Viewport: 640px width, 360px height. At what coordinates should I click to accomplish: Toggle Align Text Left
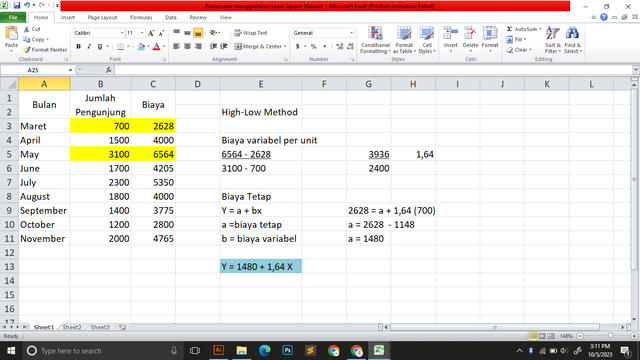[x=176, y=47]
